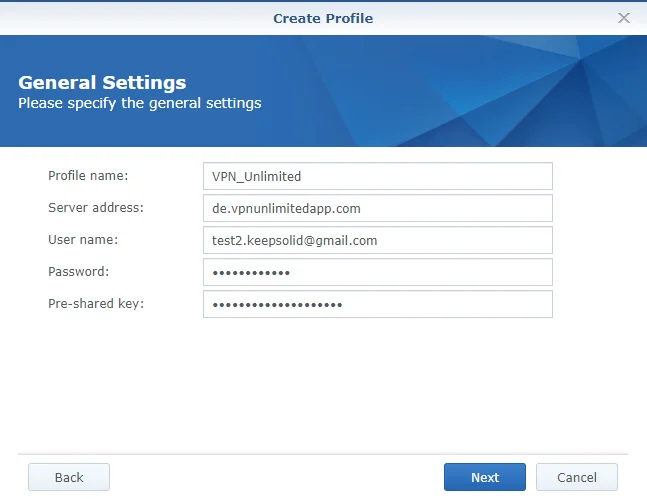Focus the Pre-shared key field
Screen dimensions: 647x499
coord(377,304)
